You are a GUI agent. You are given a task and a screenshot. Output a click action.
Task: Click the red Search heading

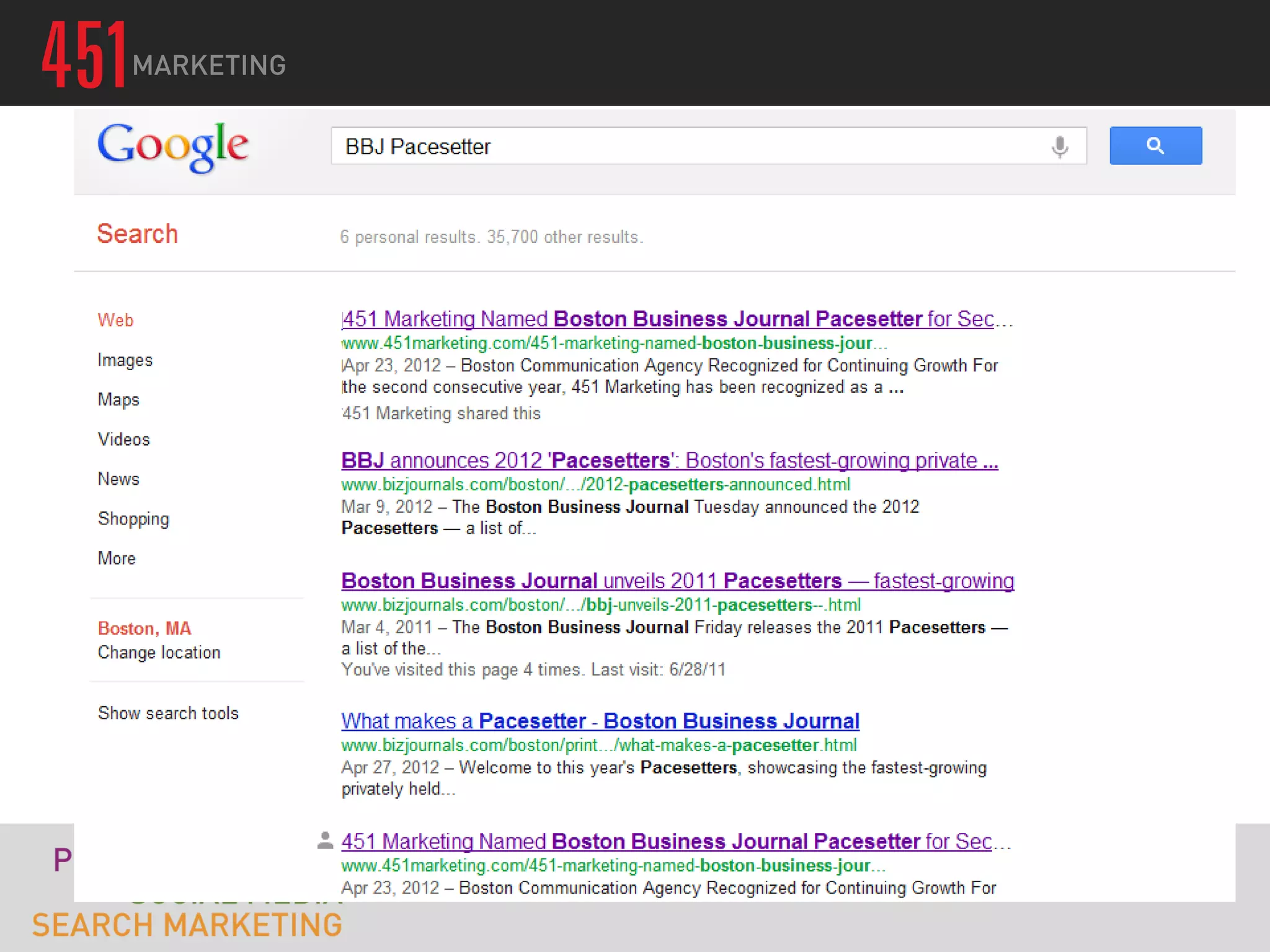click(137, 234)
